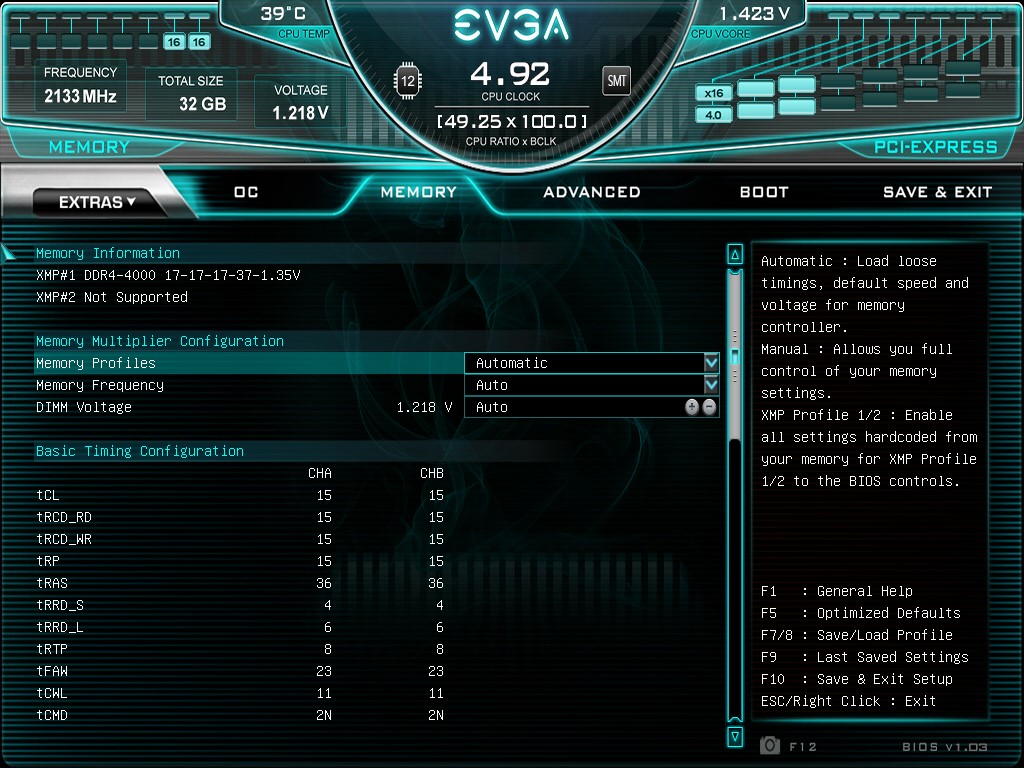Viewport: 1024px width, 768px height.
Task: Click the tRCD_WR timing row
Action: [240, 539]
